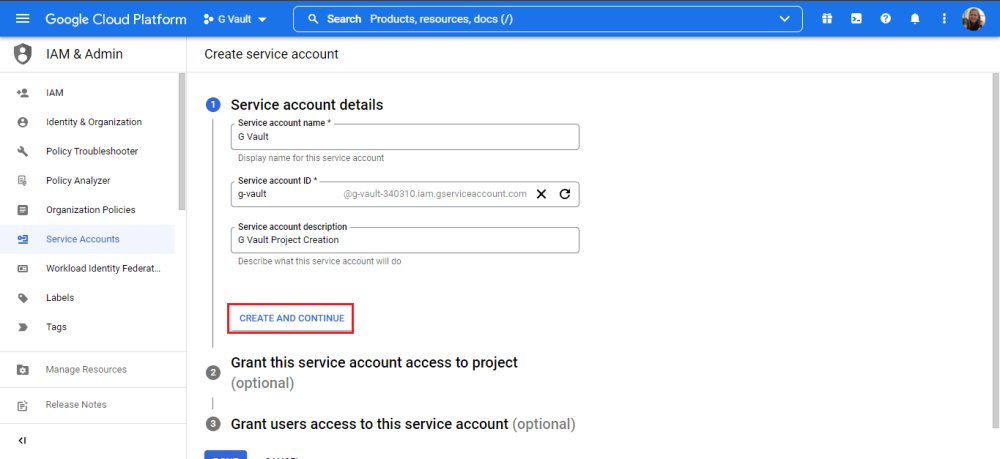Open the help question mark icon
1000x459 pixels.
885,19
